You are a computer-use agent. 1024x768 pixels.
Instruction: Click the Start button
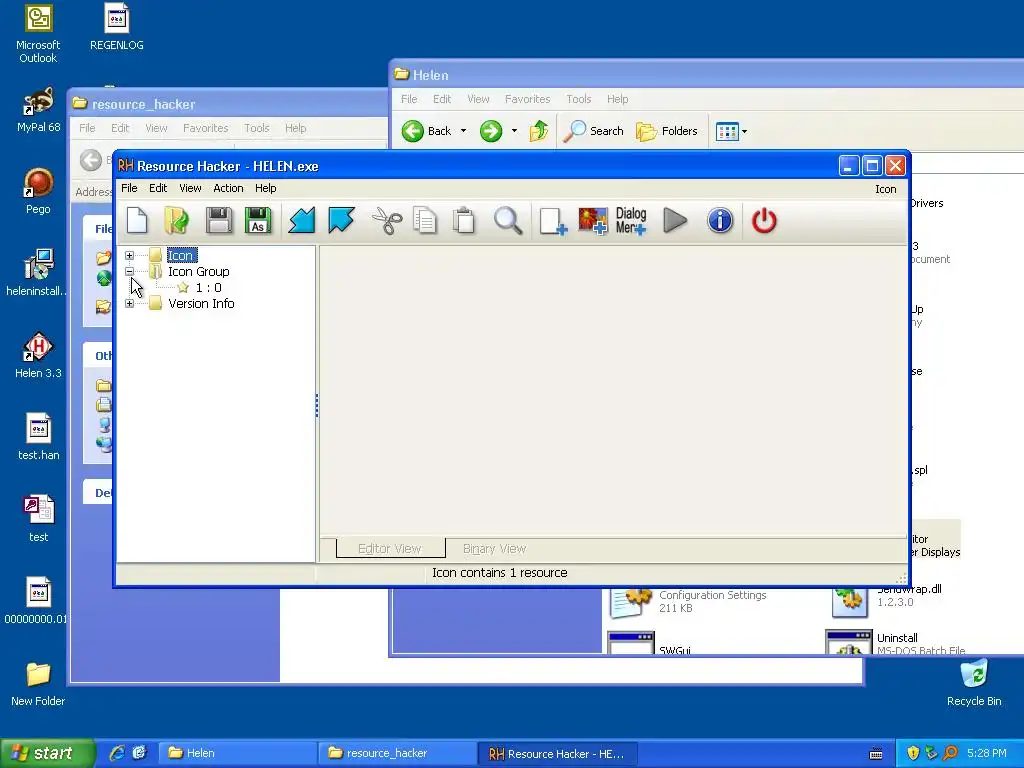(47, 753)
